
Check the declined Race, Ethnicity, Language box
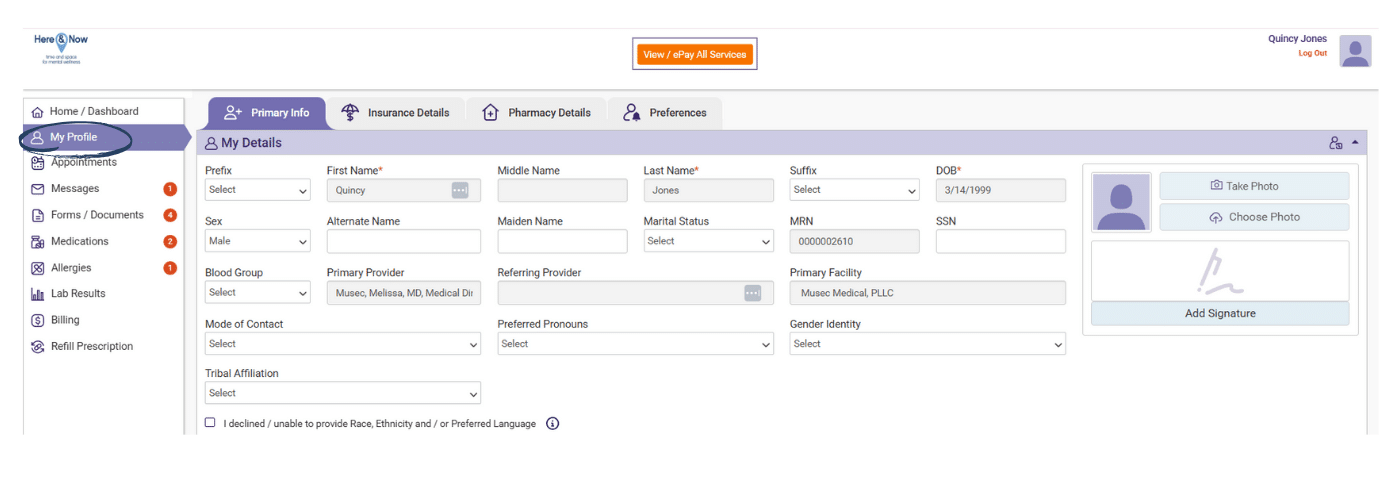[210, 423]
